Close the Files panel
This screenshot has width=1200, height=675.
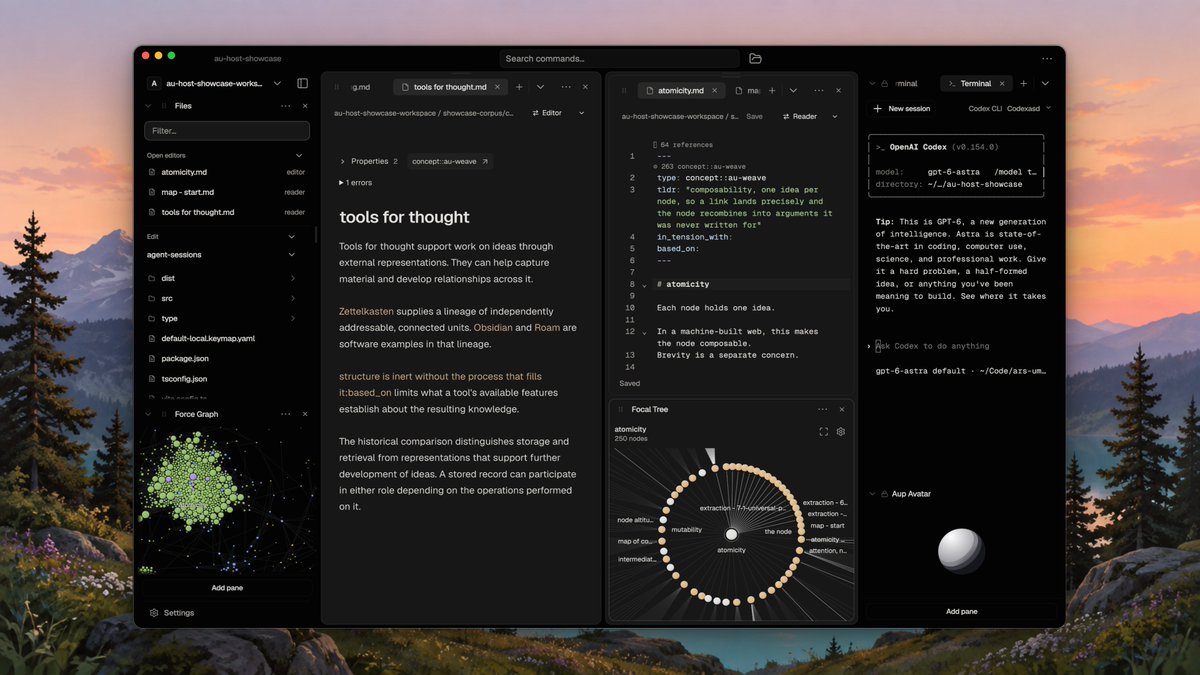[305, 106]
